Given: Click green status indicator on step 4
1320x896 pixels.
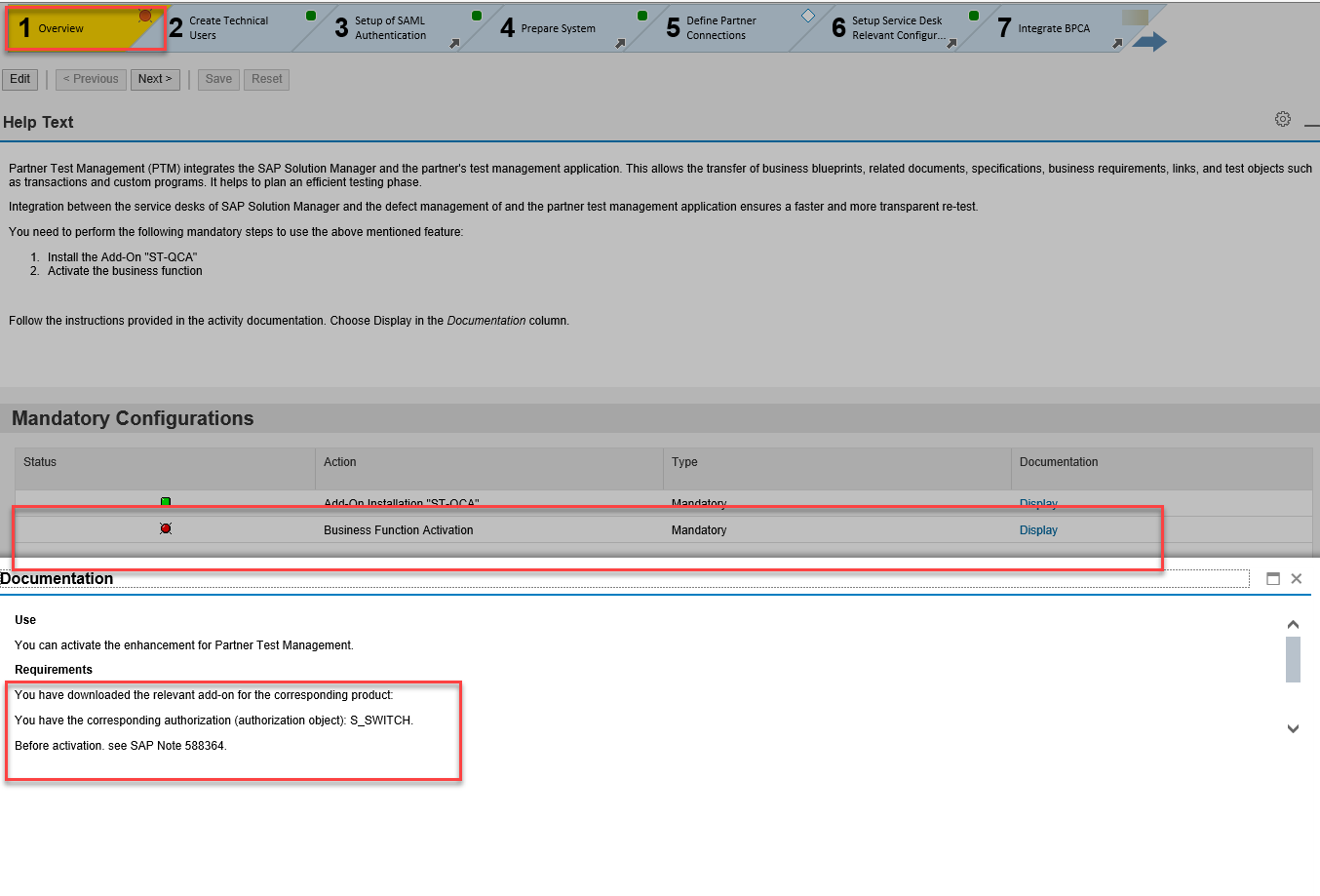Looking at the screenshot, I should coord(642,16).
